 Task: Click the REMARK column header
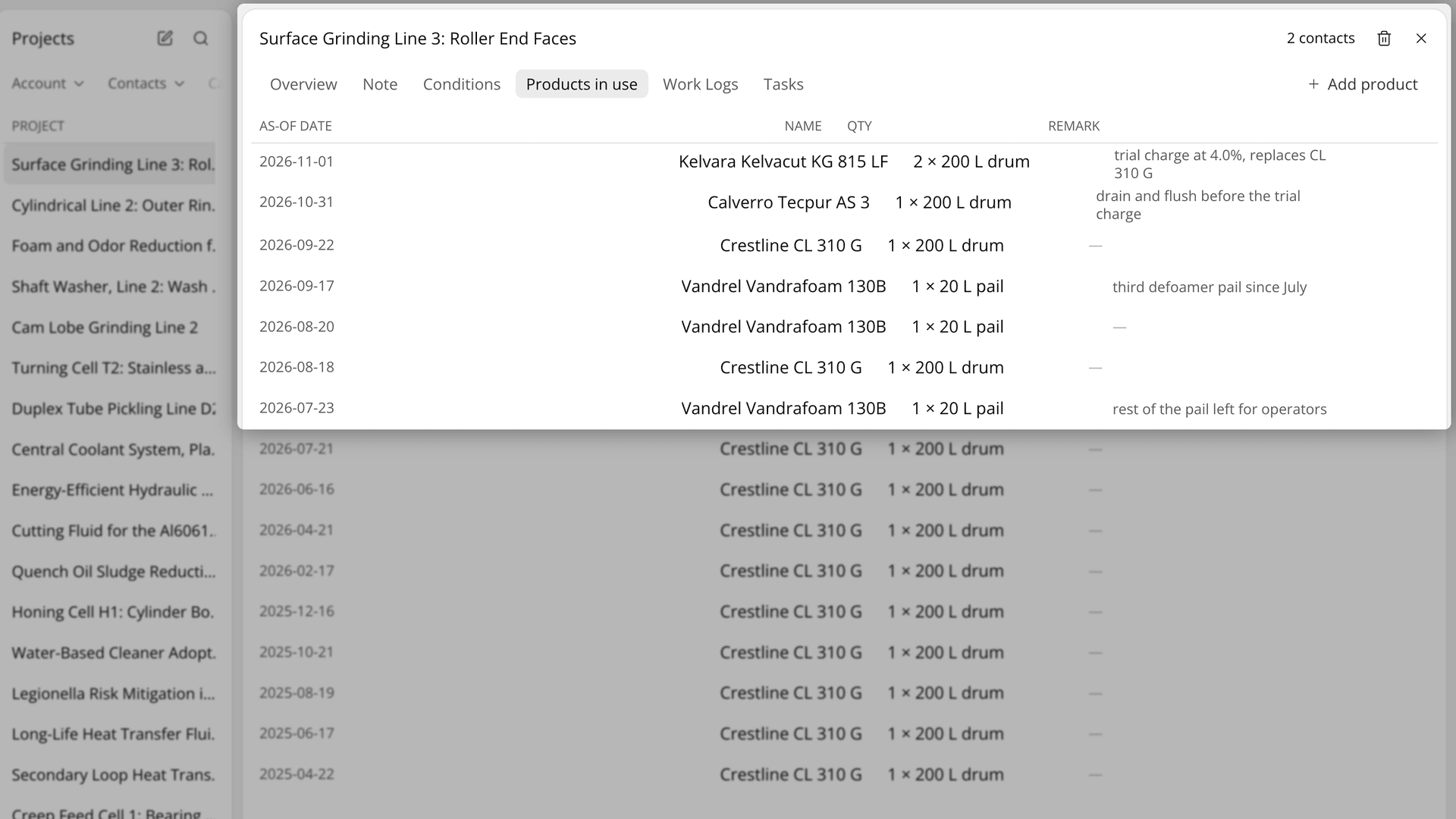[1073, 126]
